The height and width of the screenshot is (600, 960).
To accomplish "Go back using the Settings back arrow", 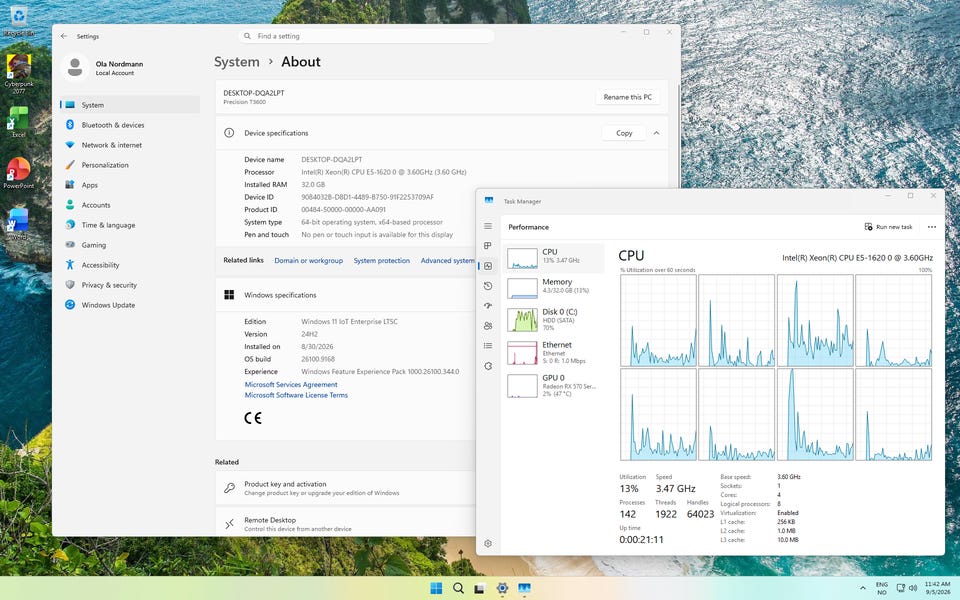I will click(x=64, y=36).
